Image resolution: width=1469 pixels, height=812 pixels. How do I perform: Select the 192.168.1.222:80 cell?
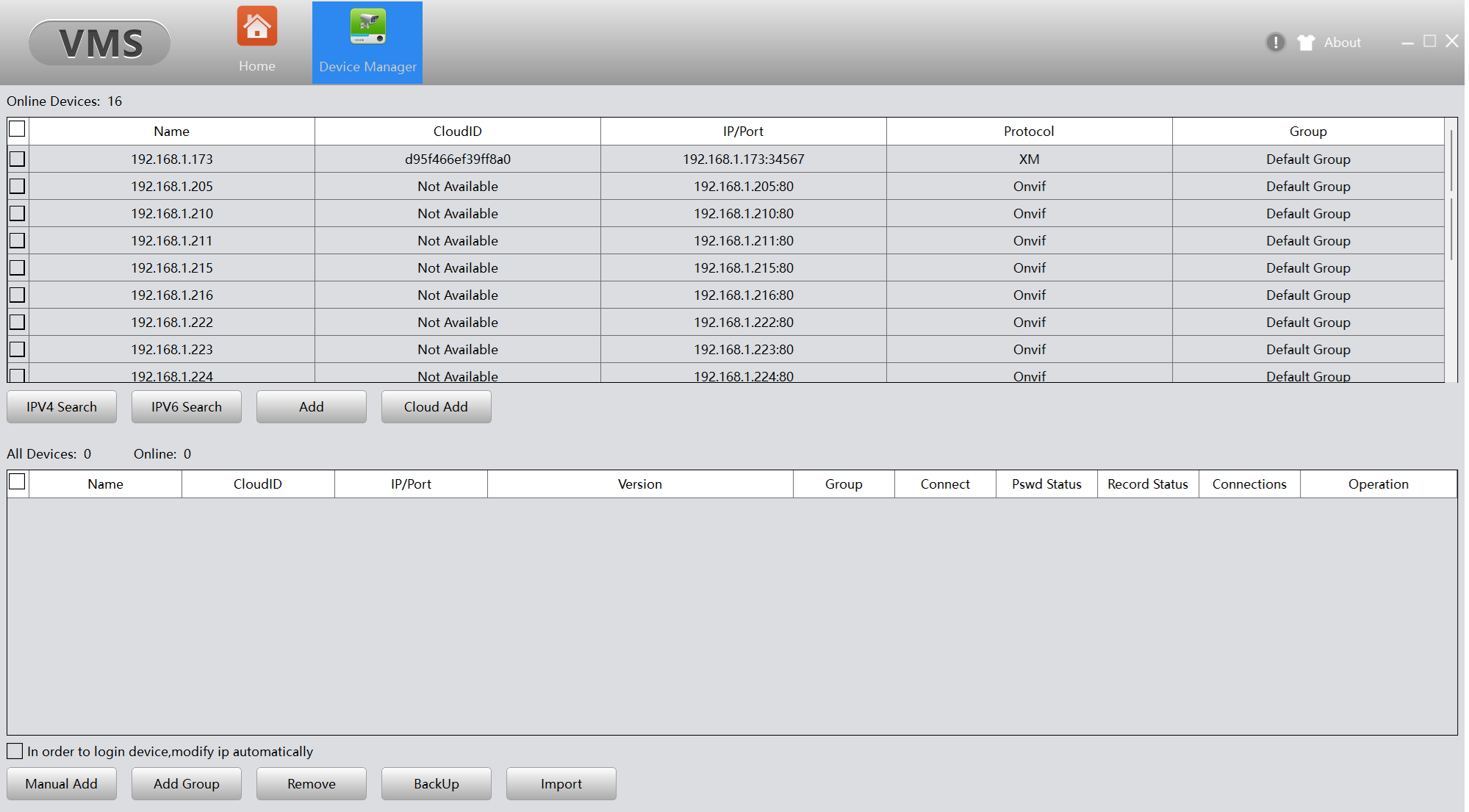click(744, 322)
